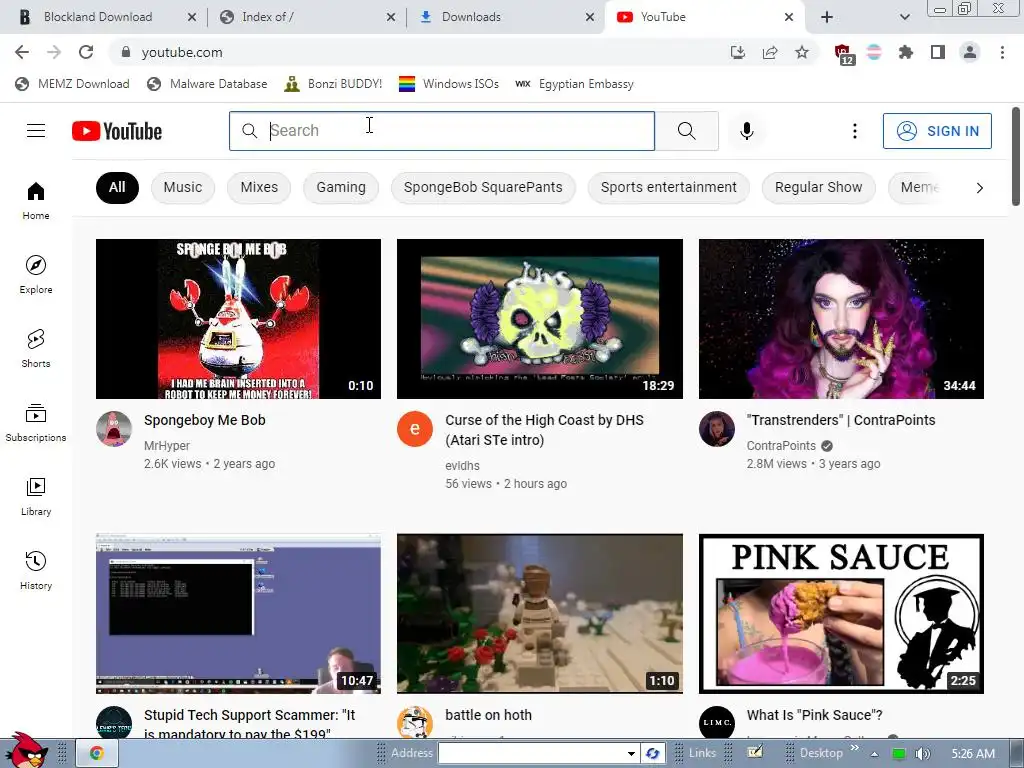Open the red shield extension with badge 12
Viewport: 1024px width, 768px height.
(843, 54)
